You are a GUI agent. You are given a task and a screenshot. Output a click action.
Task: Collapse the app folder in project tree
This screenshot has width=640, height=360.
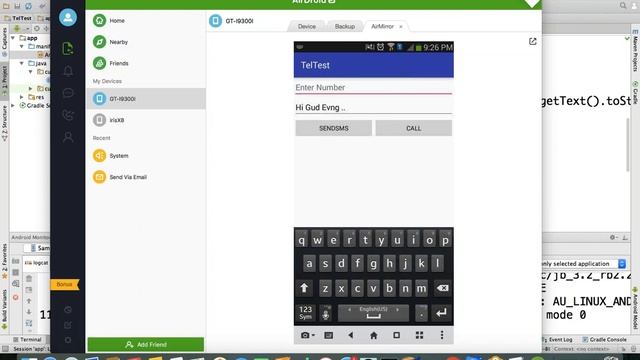click(13, 38)
